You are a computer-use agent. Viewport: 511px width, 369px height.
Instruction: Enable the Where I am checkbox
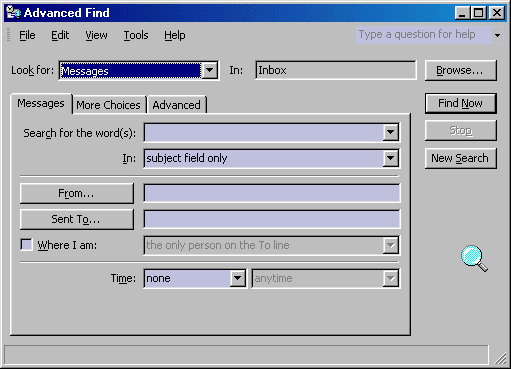pyautogui.click(x=26, y=245)
